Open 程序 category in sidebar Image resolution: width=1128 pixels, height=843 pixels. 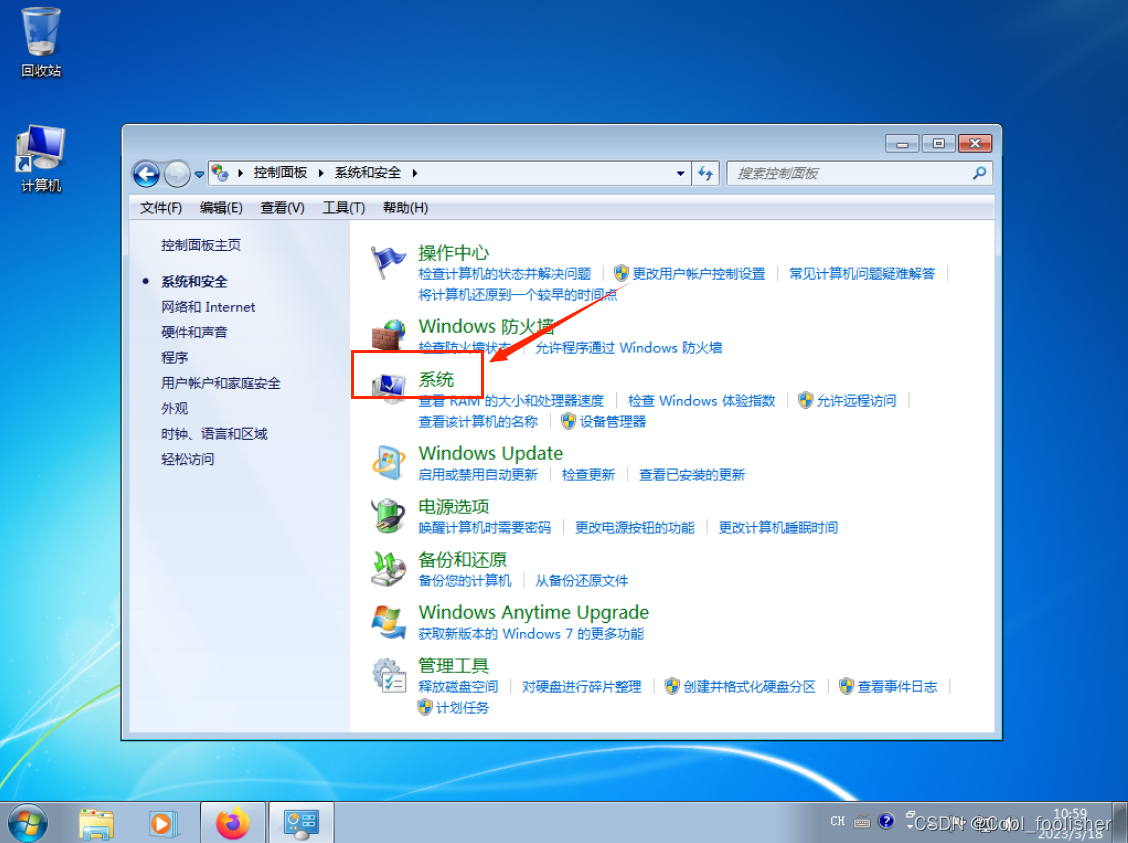click(x=174, y=357)
